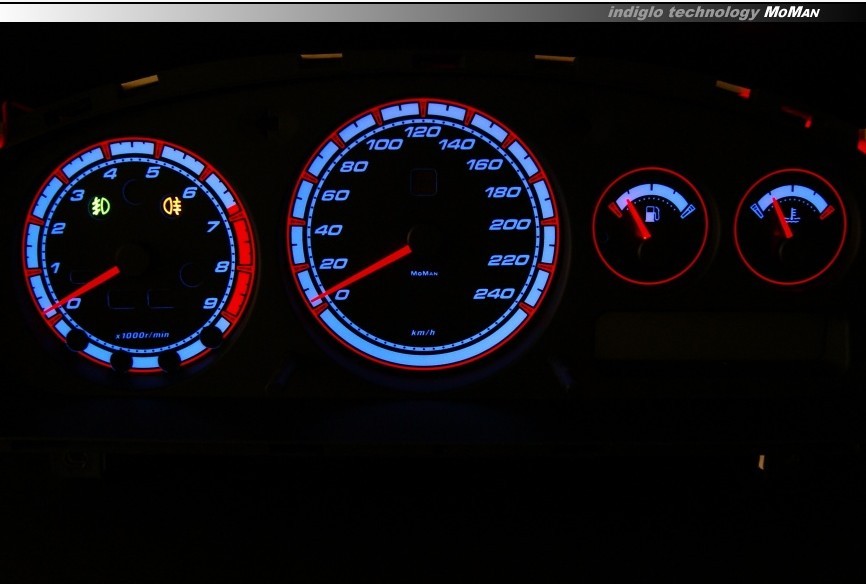This screenshot has width=866, height=584.
Task: Click the x1000r/min label on the tachometer
Action: point(140,335)
